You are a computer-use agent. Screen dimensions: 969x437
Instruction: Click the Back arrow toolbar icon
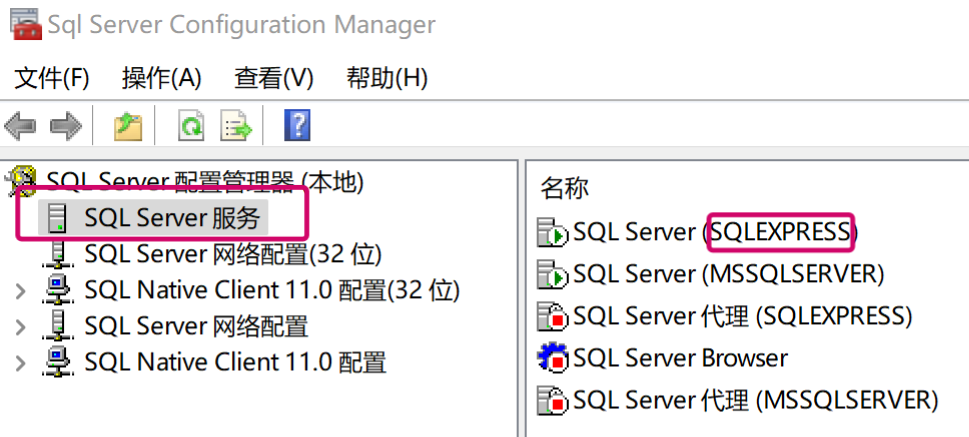point(20,125)
